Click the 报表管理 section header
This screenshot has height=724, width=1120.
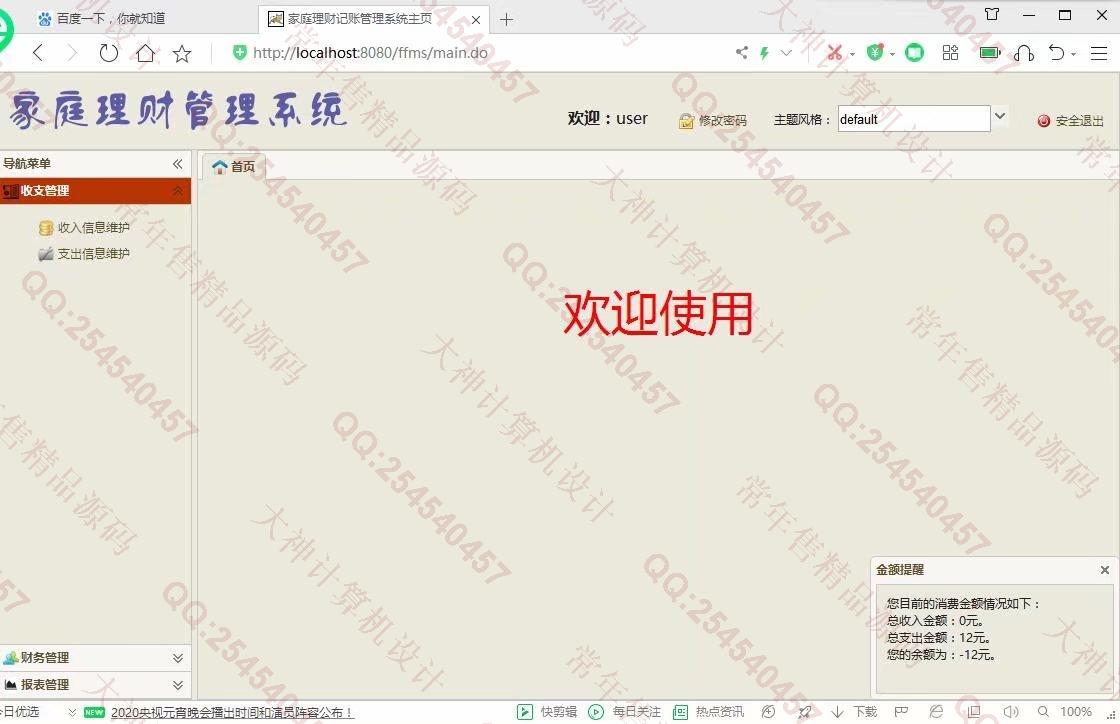click(x=95, y=685)
